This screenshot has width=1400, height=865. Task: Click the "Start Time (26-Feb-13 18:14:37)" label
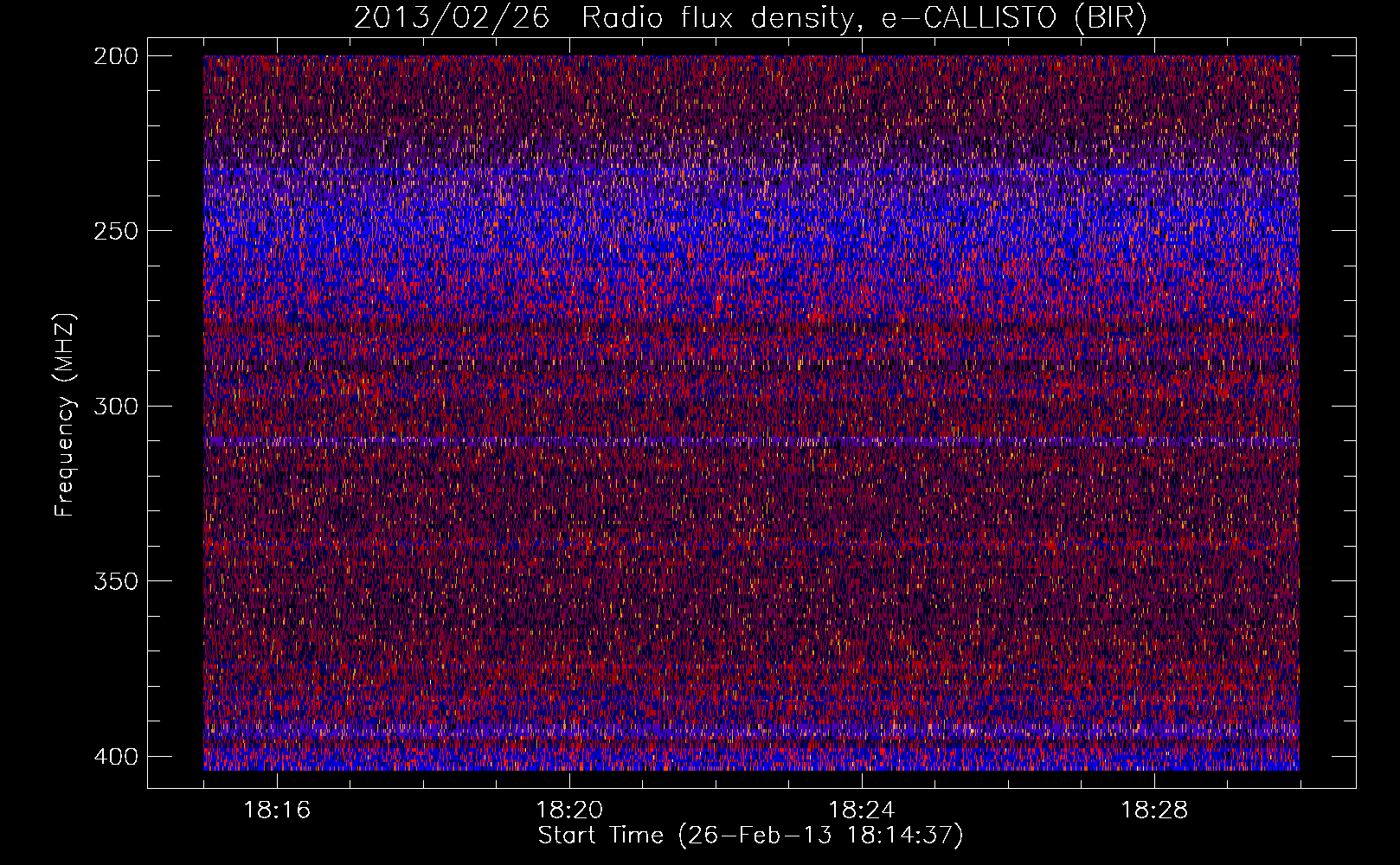click(750, 836)
